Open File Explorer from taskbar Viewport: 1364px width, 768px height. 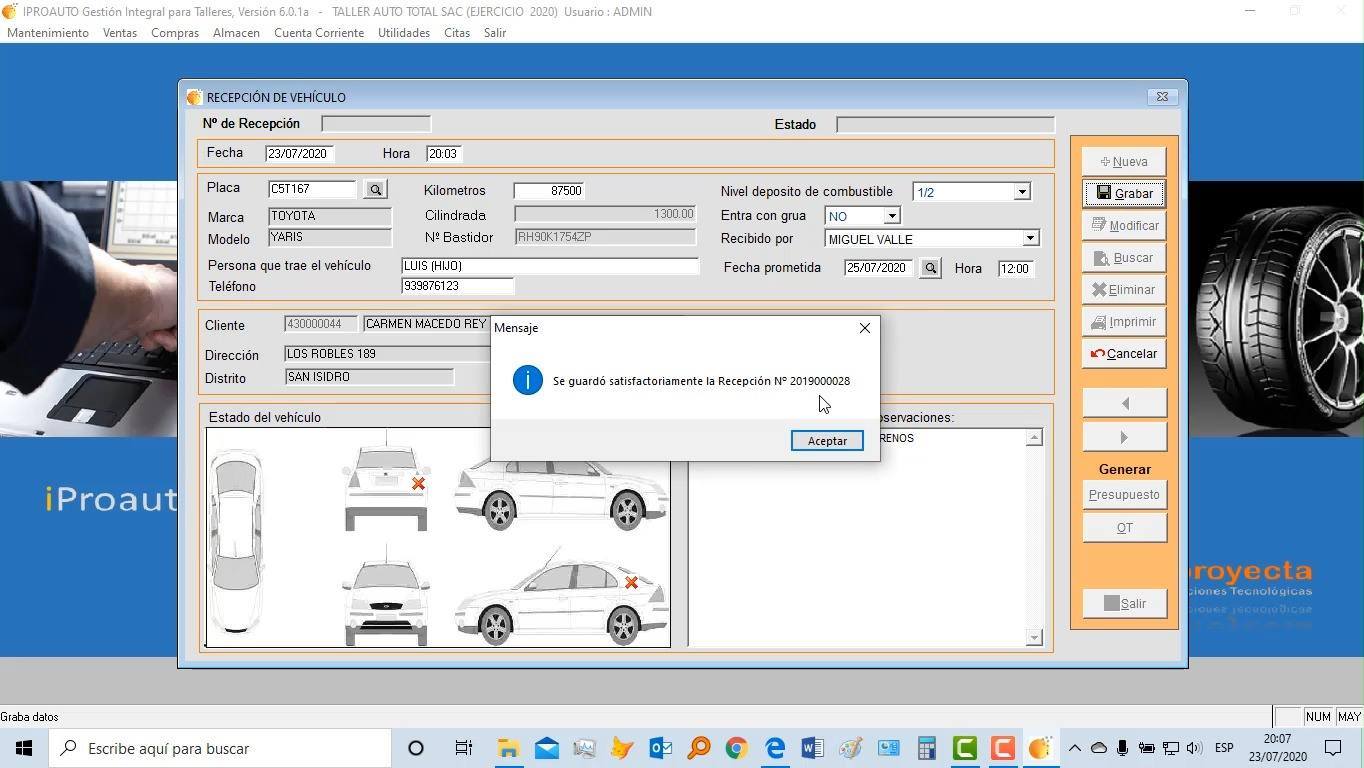508,748
